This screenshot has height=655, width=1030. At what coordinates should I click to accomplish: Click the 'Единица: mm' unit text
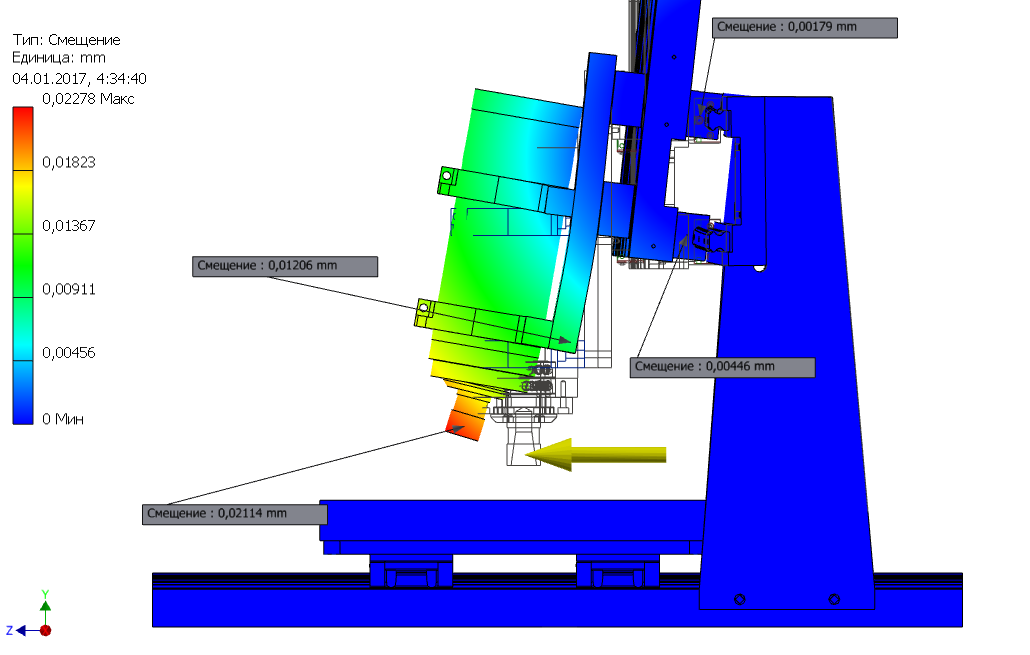coord(59,58)
